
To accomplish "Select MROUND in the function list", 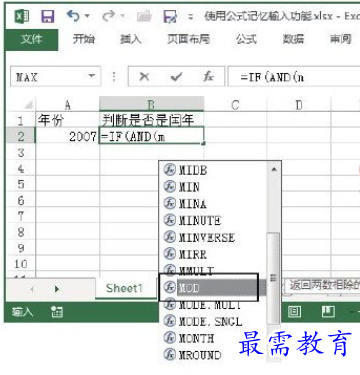I will point(213,355).
